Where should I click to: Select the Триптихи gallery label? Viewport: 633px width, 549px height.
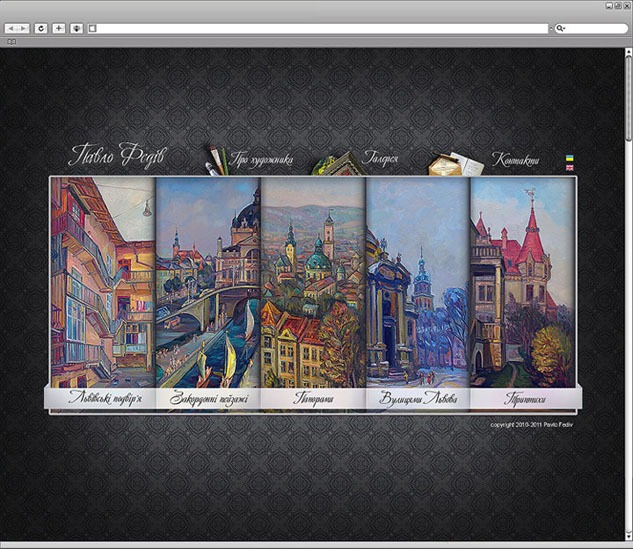coord(525,398)
